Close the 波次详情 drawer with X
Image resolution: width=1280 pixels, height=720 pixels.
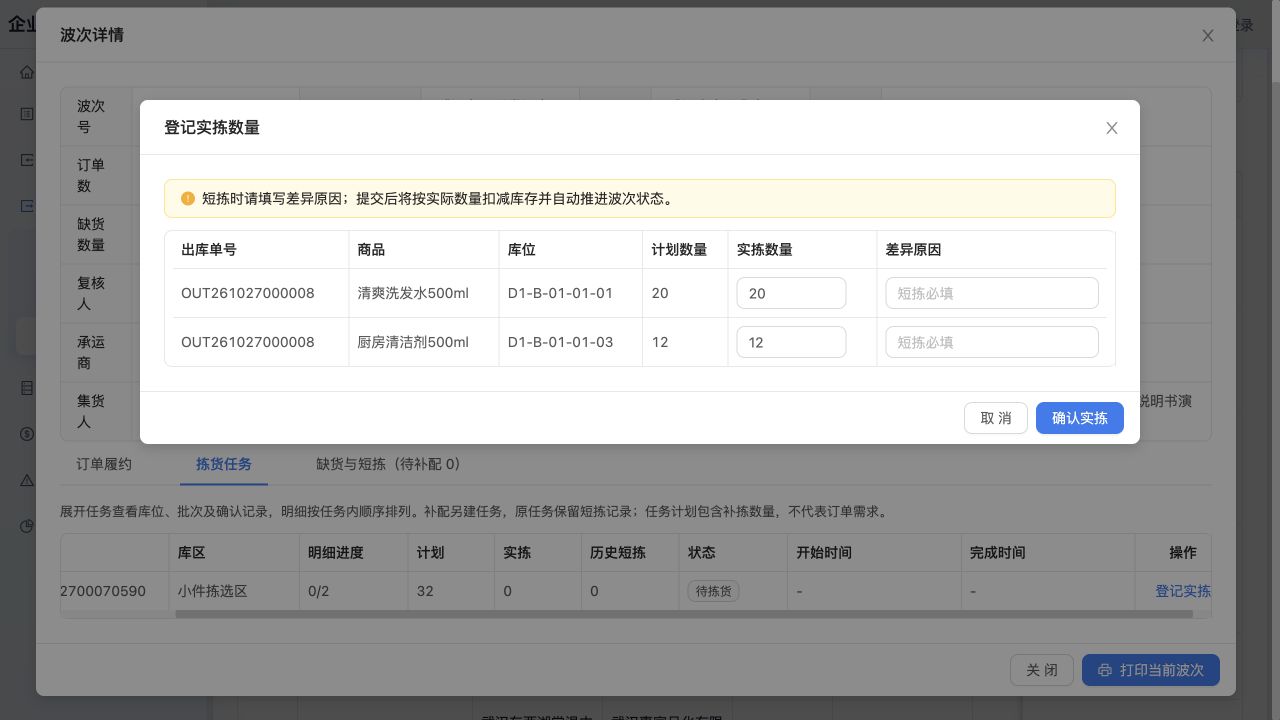pyautogui.click(x=1208, y=35)
